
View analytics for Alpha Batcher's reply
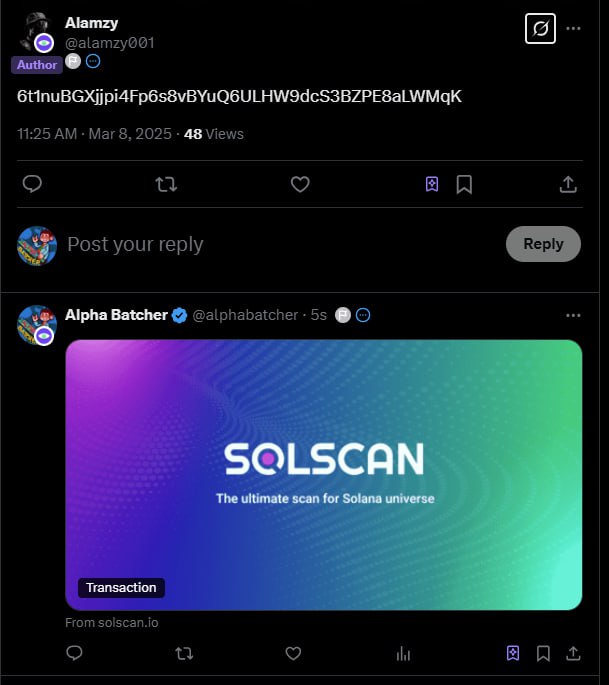403,654
